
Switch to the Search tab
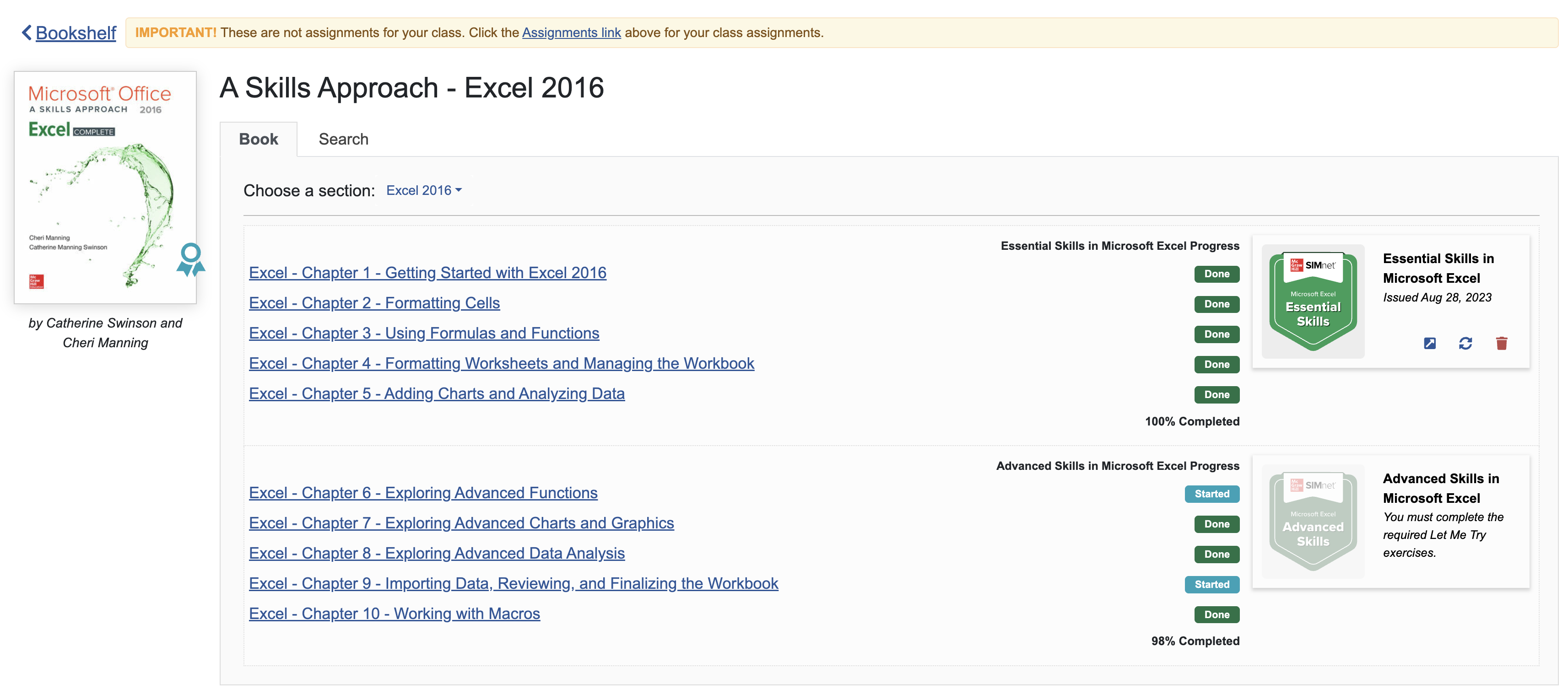(x=343, y=139)
